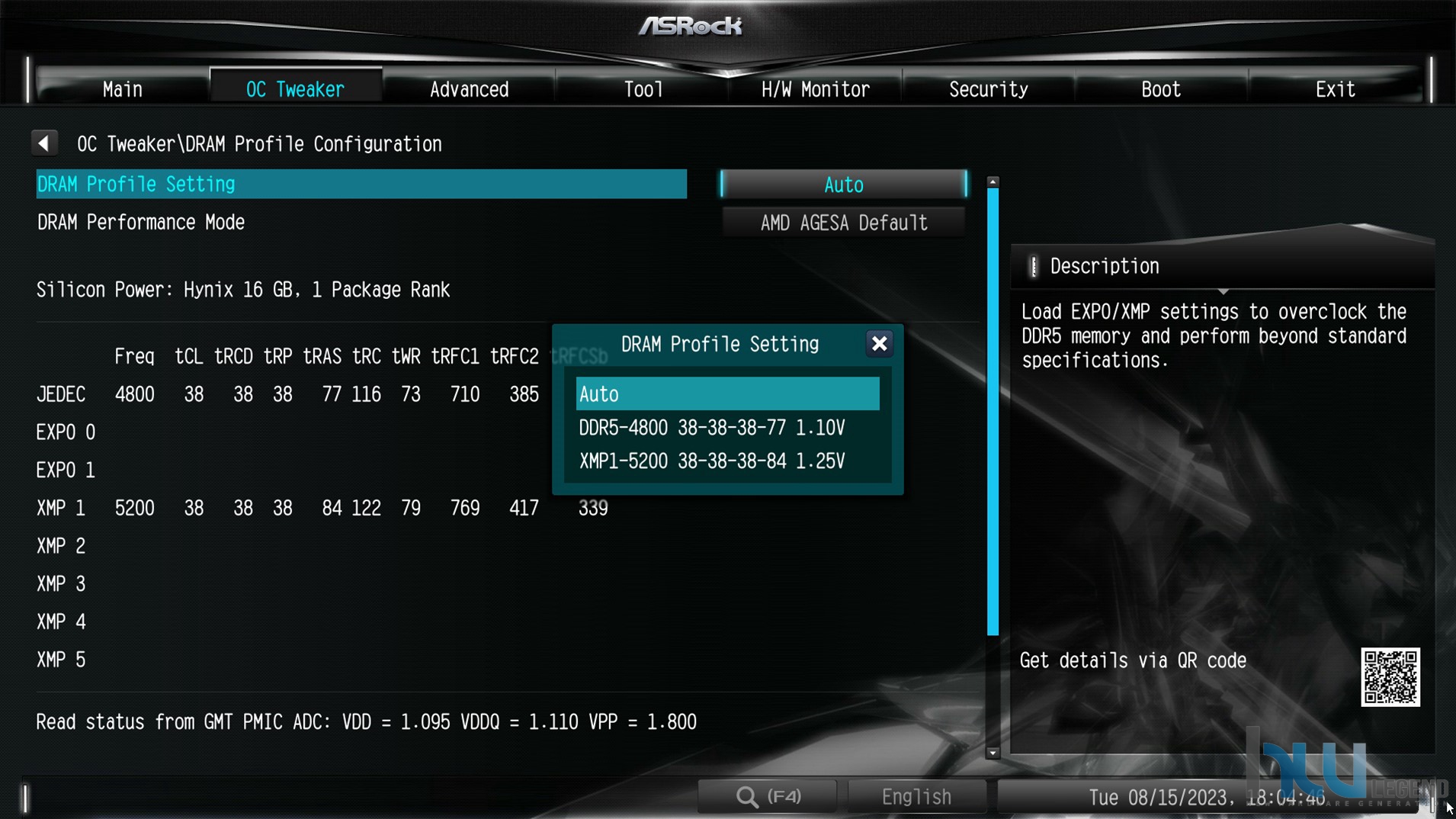Click the AMD AGESA Default value button
The height and width of the screenshot is (819, 1456).
point(844,223)
